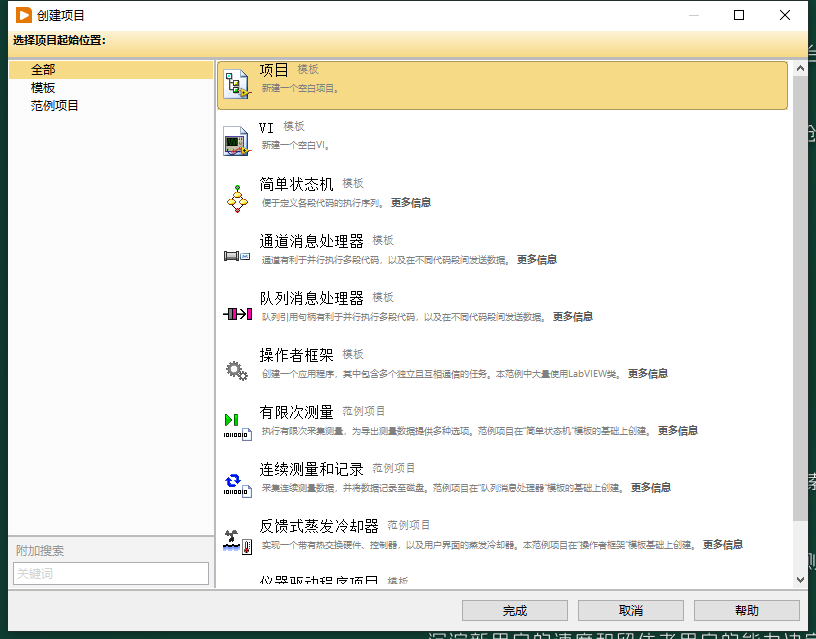Click the 反馈式蒸发冷却器 icon
Viewport: 816px width, 639px height.
[x=238, y=542]
